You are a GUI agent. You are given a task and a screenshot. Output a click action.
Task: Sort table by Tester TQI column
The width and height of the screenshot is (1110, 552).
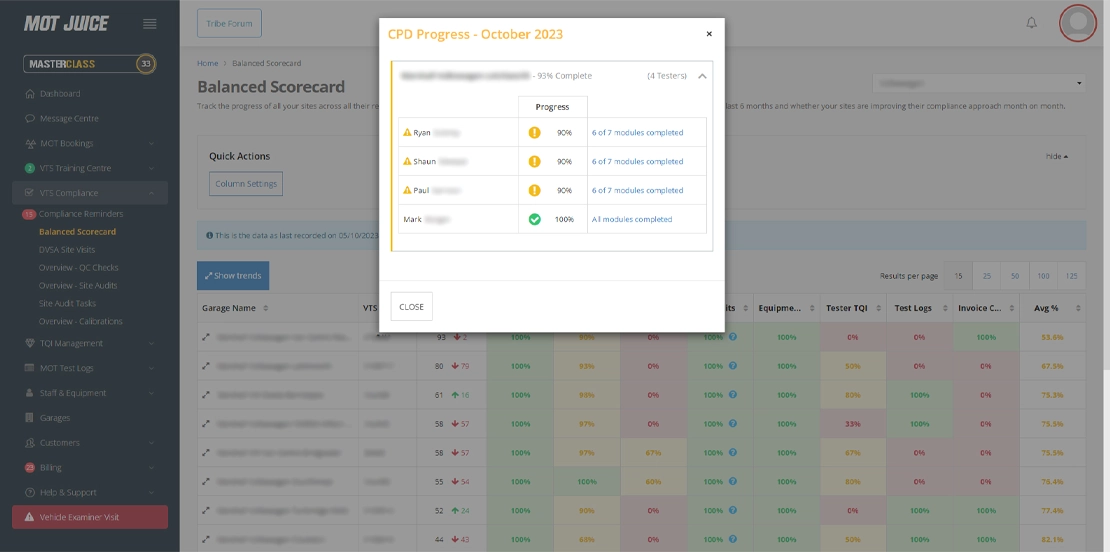853,309
